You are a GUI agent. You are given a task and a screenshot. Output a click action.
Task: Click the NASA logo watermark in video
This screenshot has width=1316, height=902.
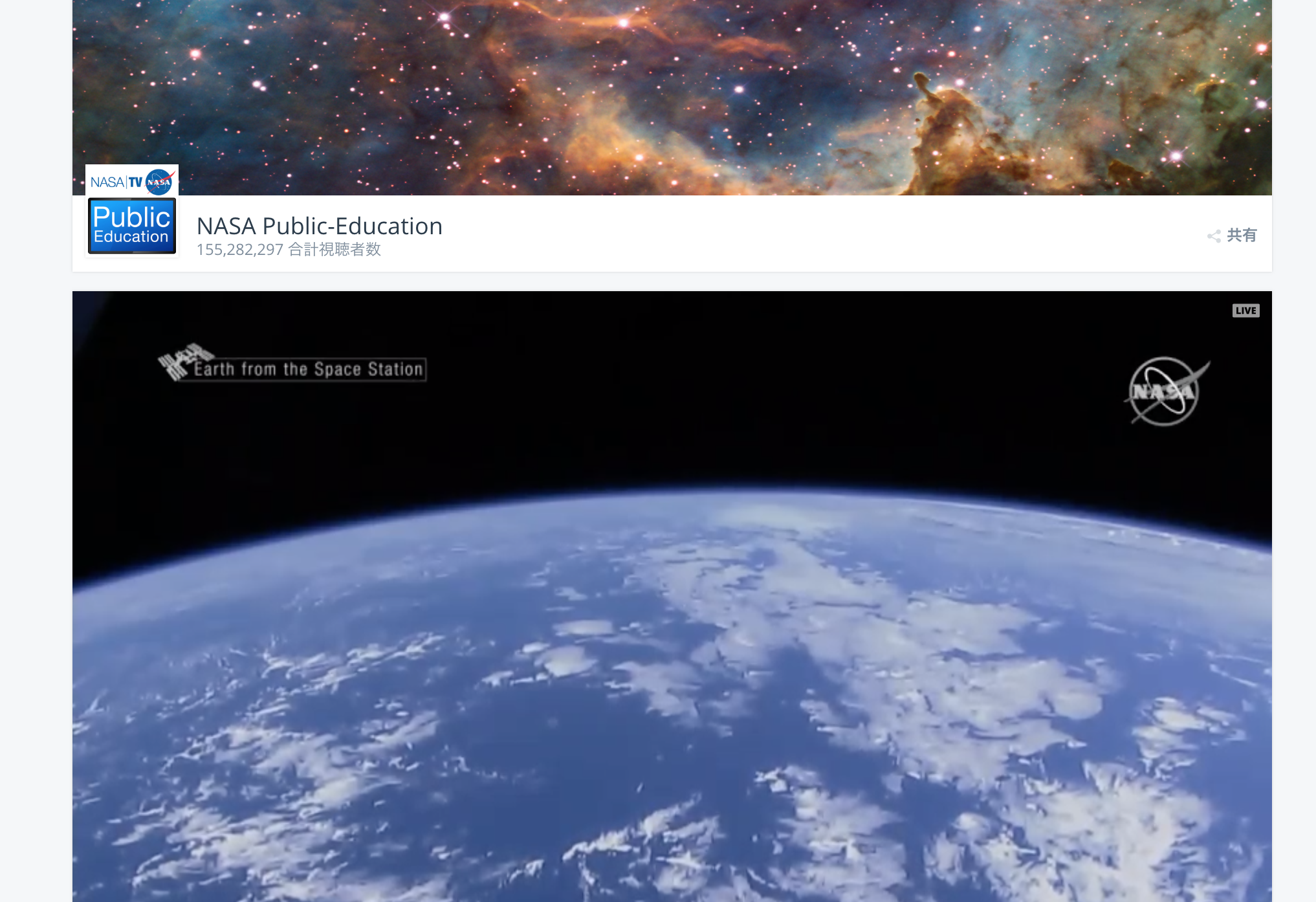(x=1166, y=391)
